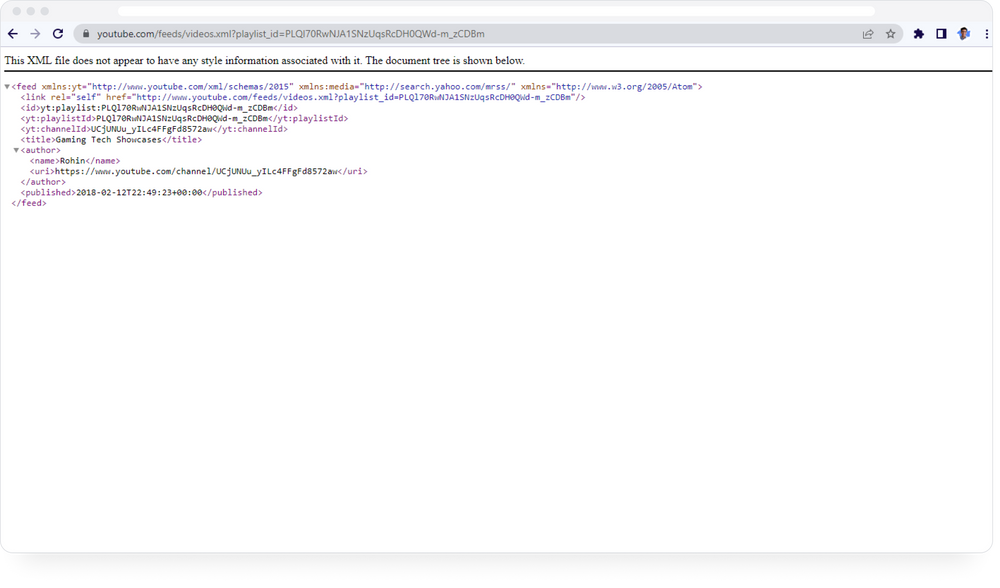The image size is (1000, 588).
Task: Collapse the feed element disclosure triangle
Action: [7, 87]
